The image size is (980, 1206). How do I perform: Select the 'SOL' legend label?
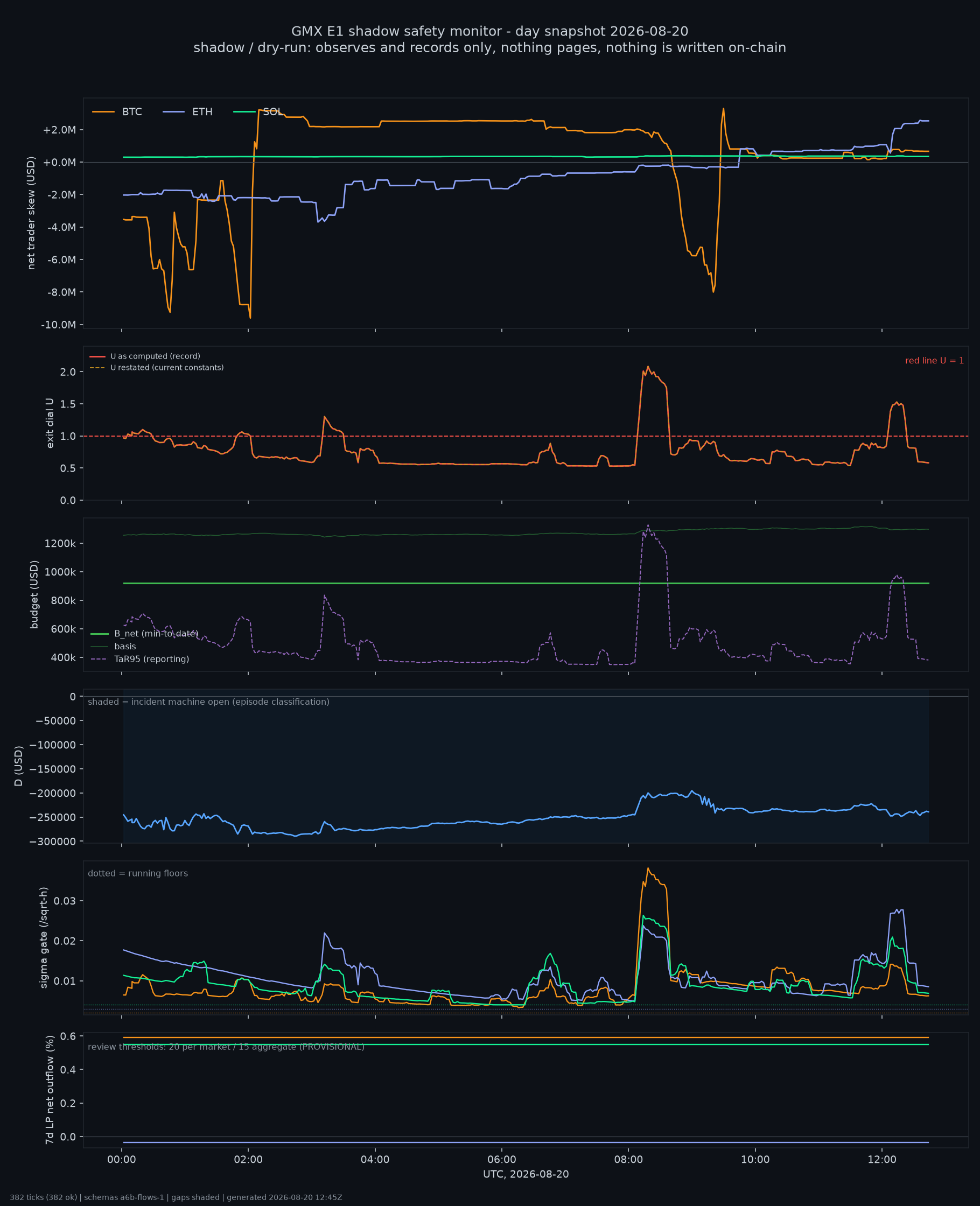pos(272,113)
